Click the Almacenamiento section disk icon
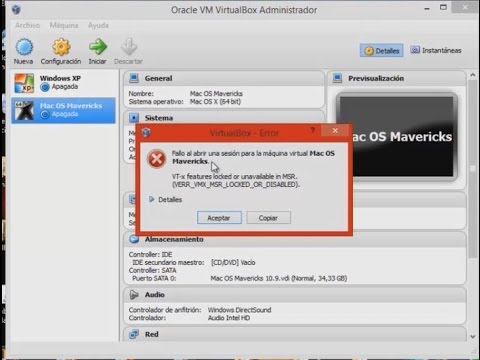 pos(134,239)
